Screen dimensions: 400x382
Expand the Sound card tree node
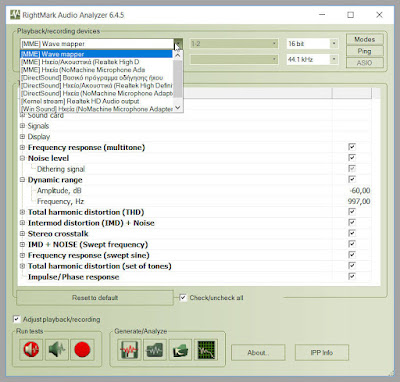pos(22,115)
